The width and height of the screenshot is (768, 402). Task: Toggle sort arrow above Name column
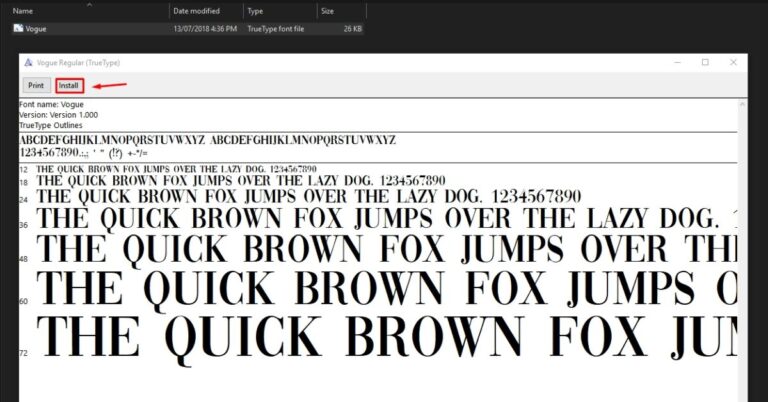[87, 4]
